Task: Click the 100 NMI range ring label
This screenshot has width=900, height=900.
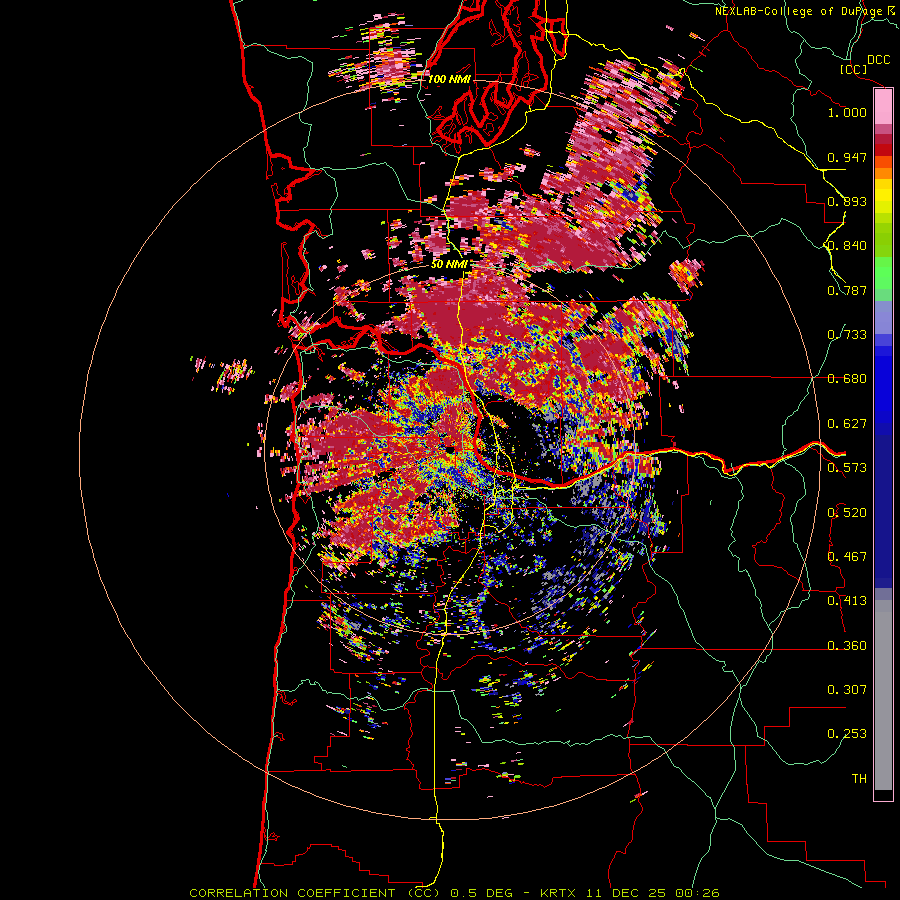Action: 449,79
